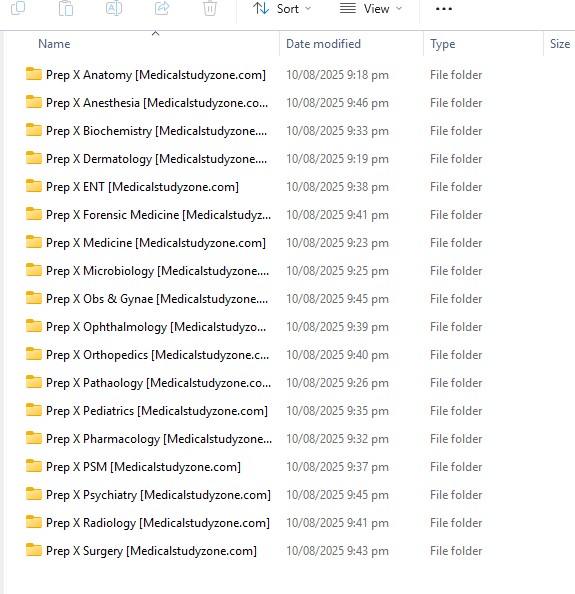Sort by the Size column header
This screenshot has height=594, width=575.
click(560, 44)
